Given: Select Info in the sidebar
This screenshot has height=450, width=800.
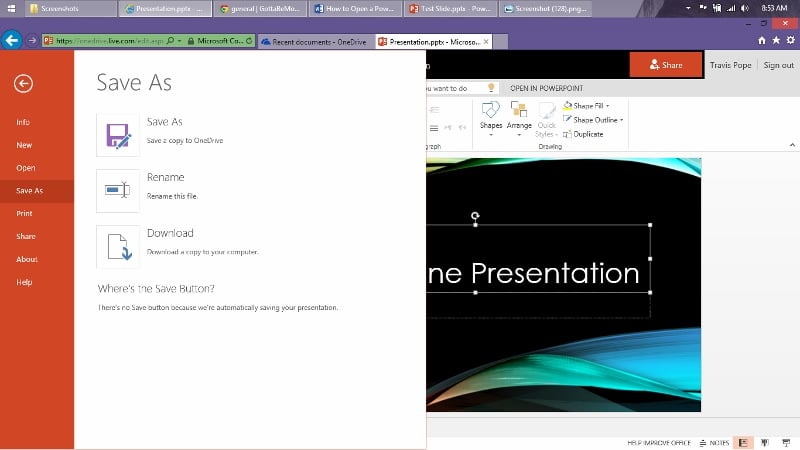Looking at the screenshot, I should coord(23,122).
